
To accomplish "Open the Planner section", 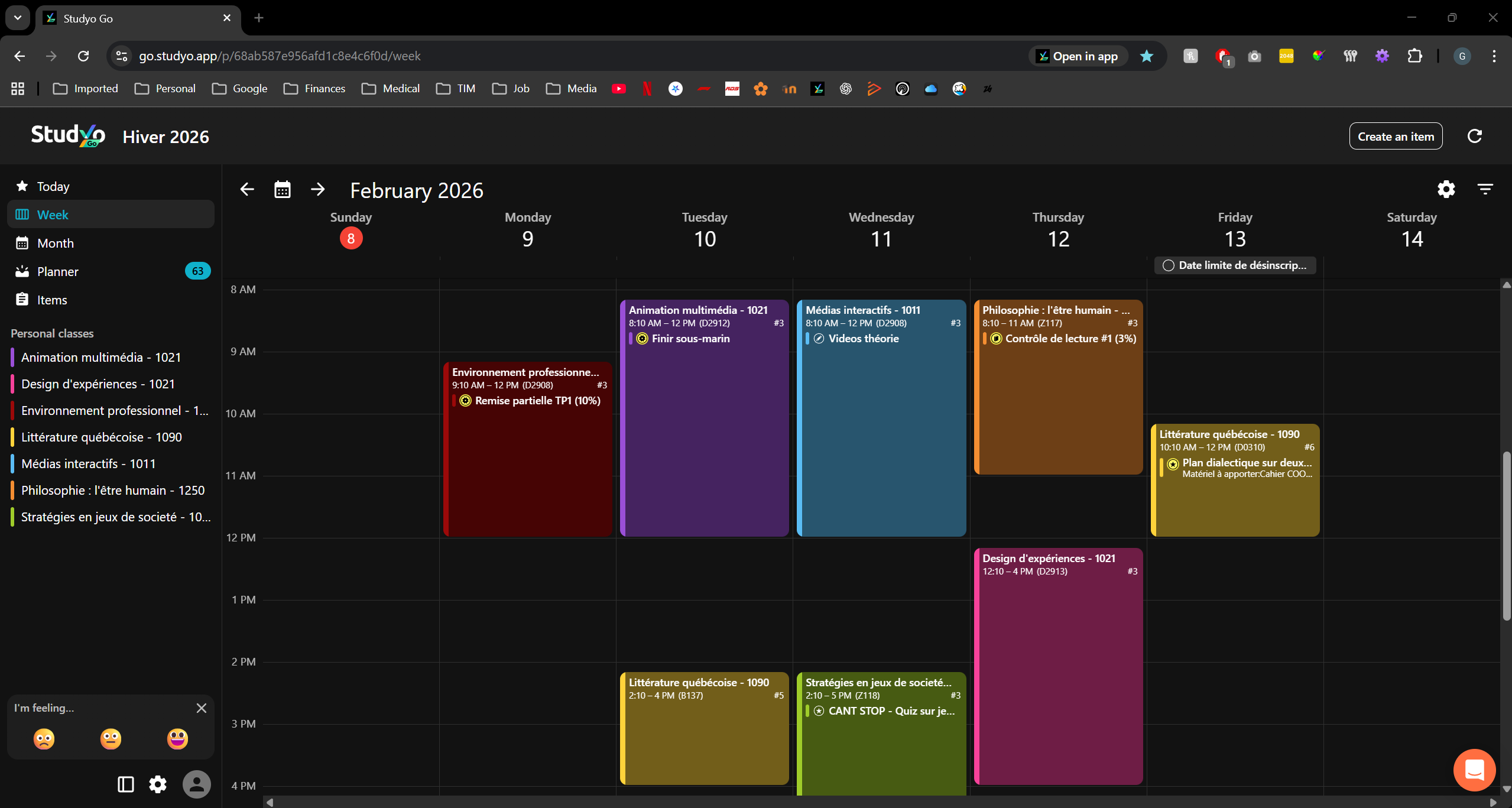I will point(57,271).
